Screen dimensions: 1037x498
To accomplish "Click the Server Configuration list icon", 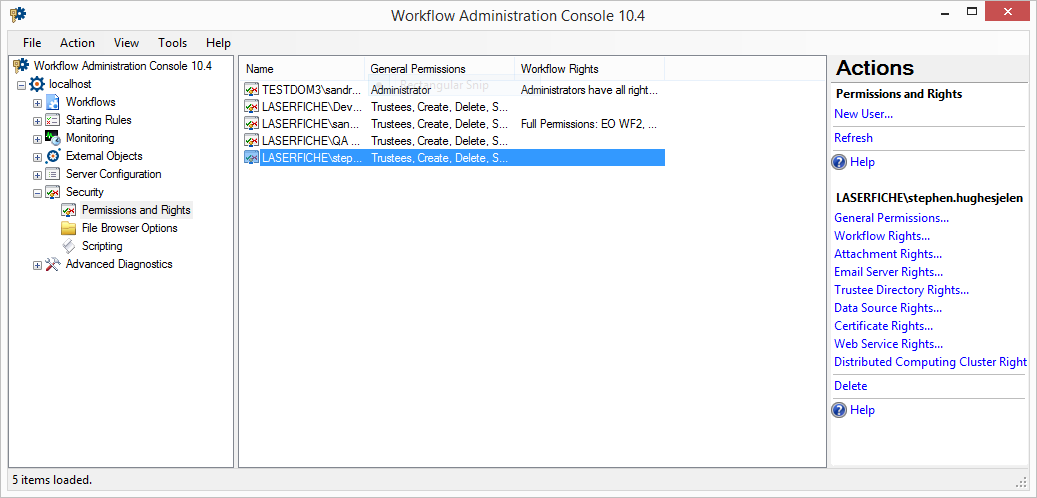I will point(53,175).
